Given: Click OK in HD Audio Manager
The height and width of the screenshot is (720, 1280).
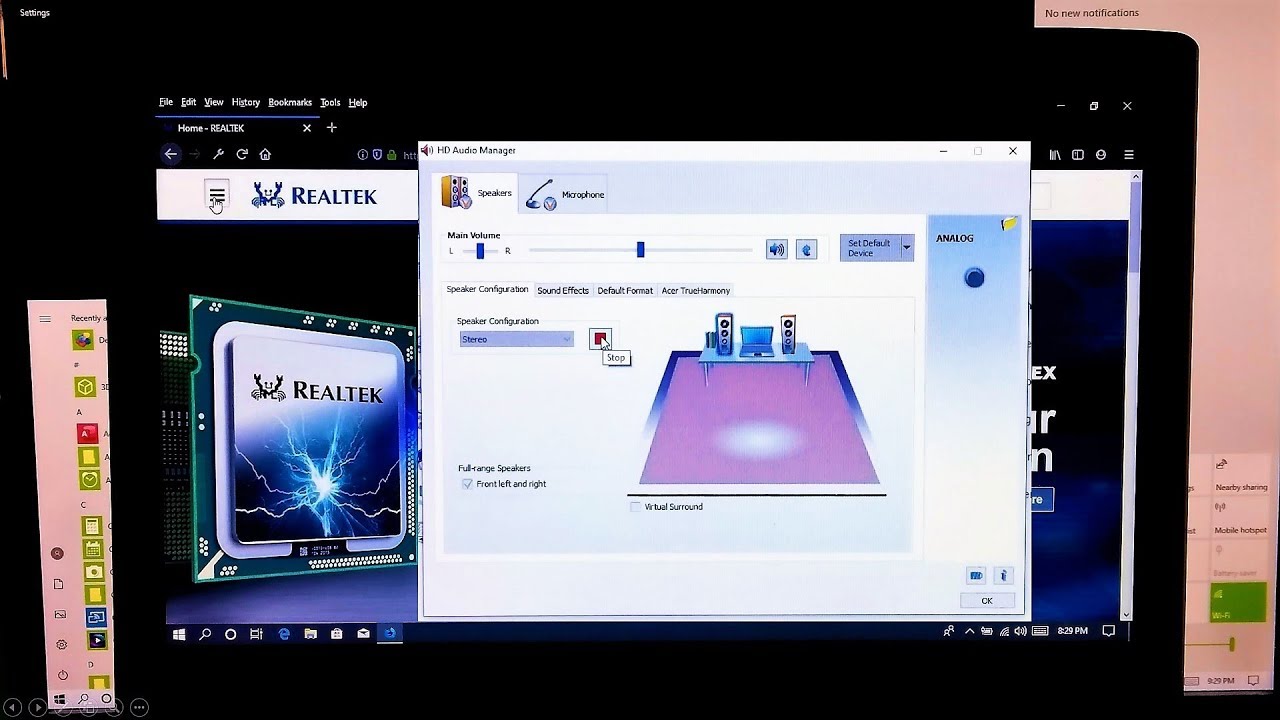Looking at the screenshot, I should coord(987,601).
